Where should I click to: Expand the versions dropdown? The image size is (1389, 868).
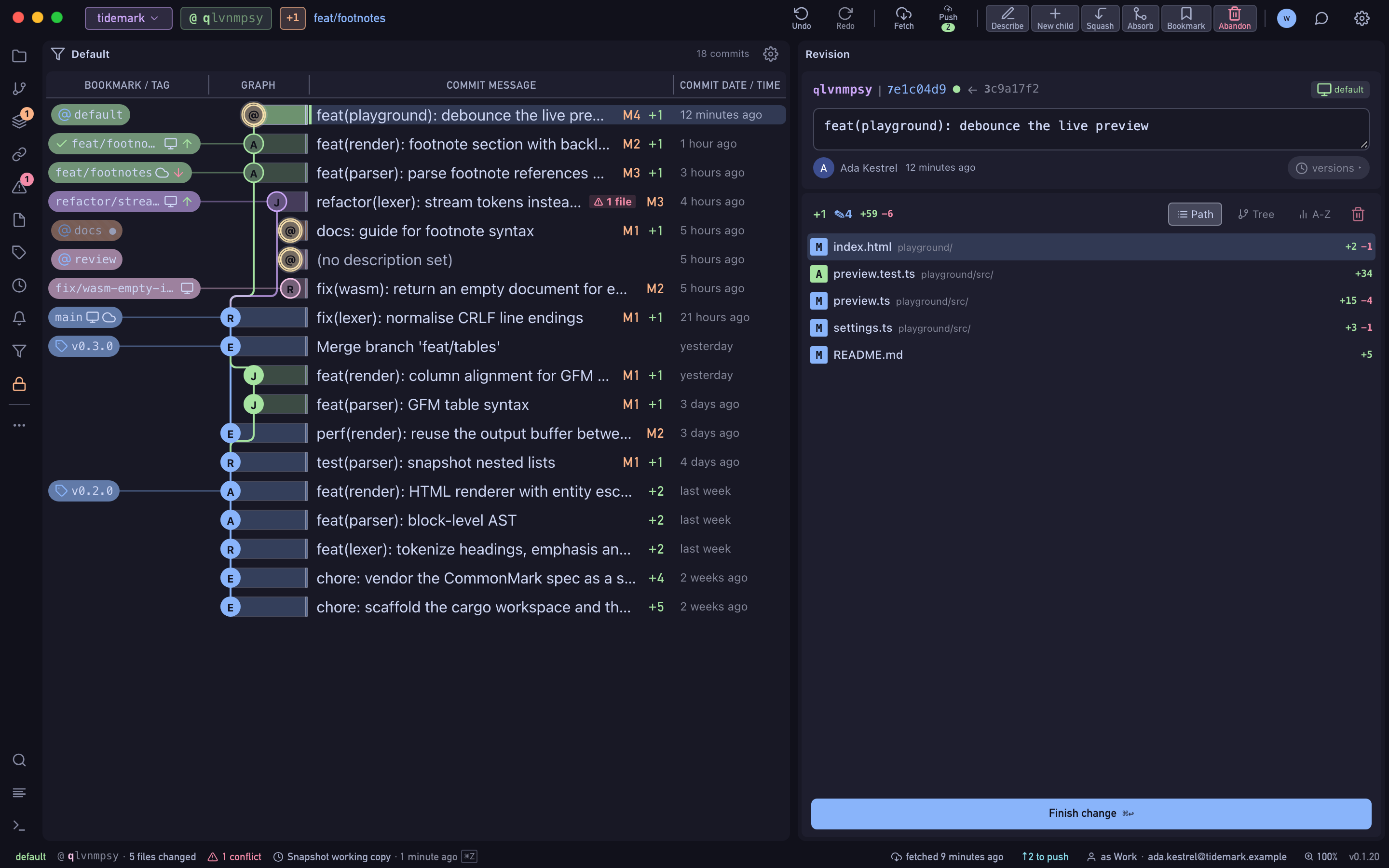[1328, 168]
